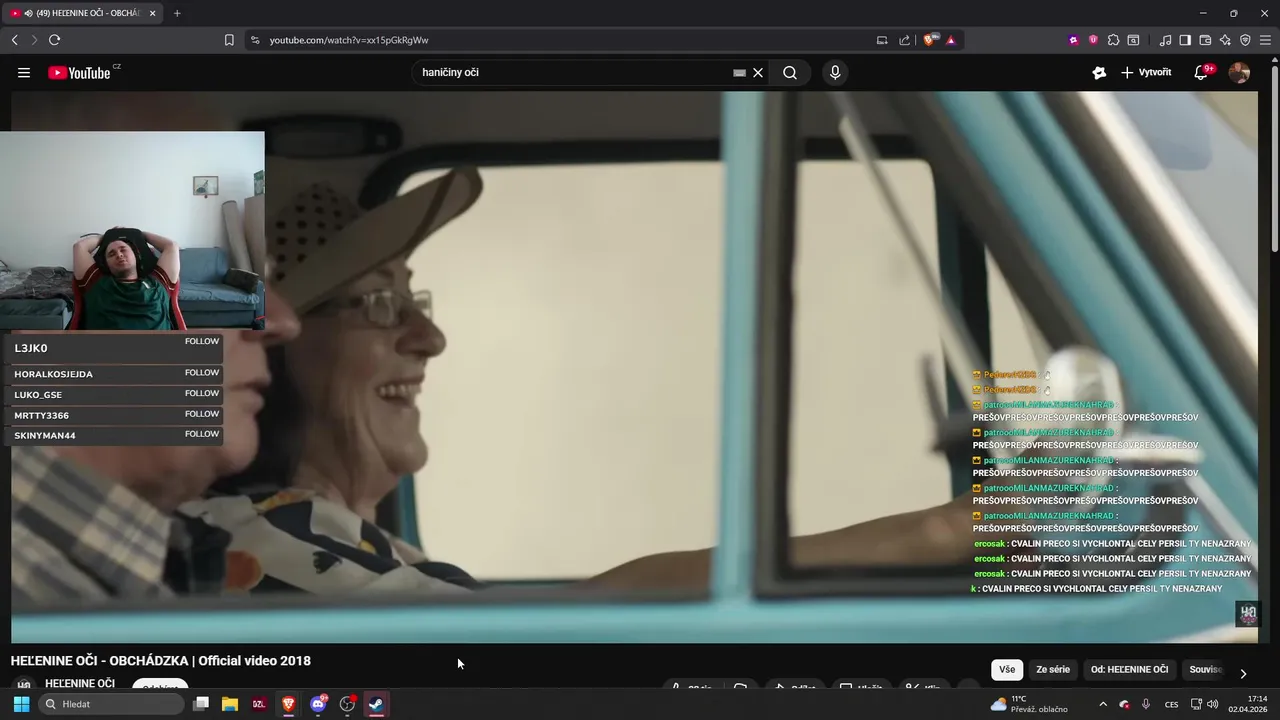Open Brave Shields lion icon

pyautogui.click(x=930, y=40)
